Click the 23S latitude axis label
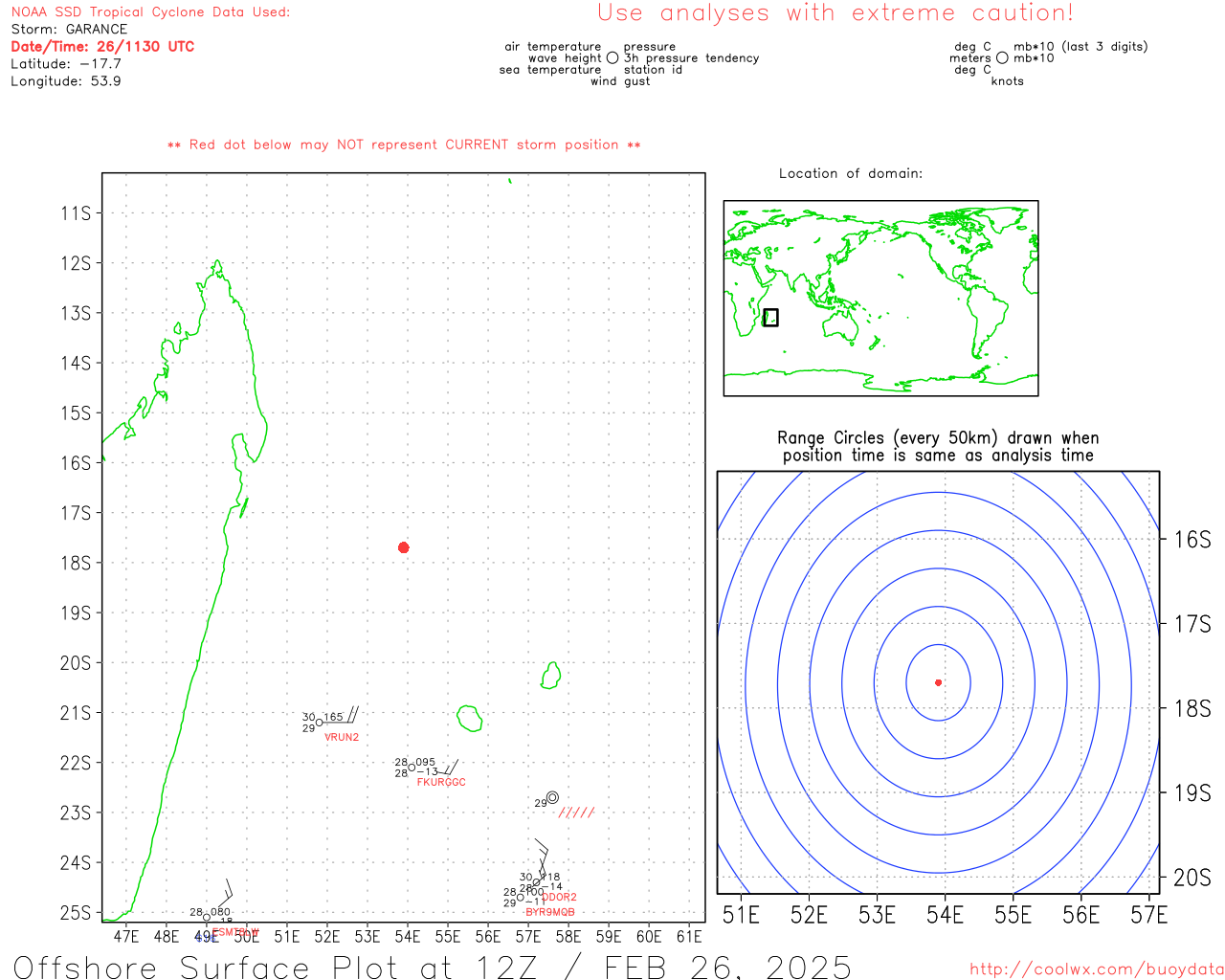Image resolution: width=1225 pixels, height=980 pixels. (x=76, y=813)
